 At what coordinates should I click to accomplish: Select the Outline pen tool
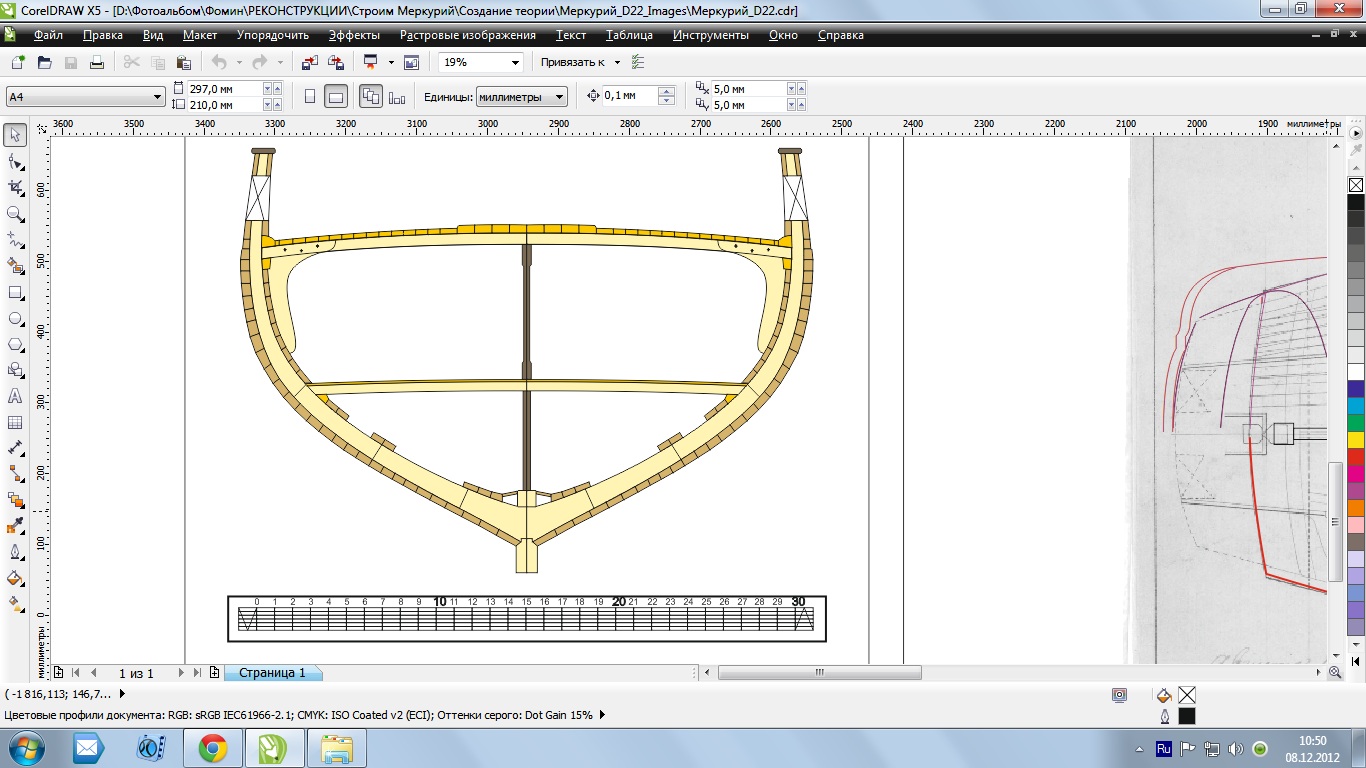[15, 552]
